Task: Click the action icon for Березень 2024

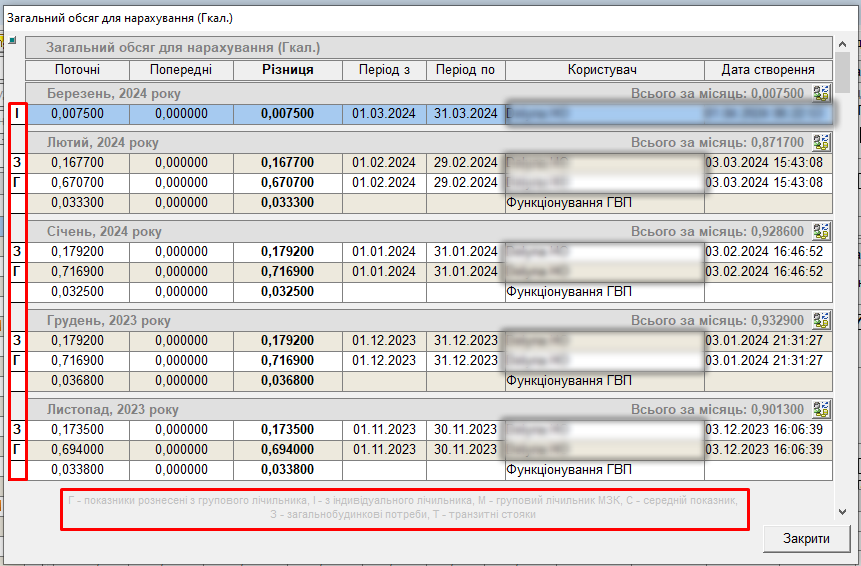Action: point(822,94)
